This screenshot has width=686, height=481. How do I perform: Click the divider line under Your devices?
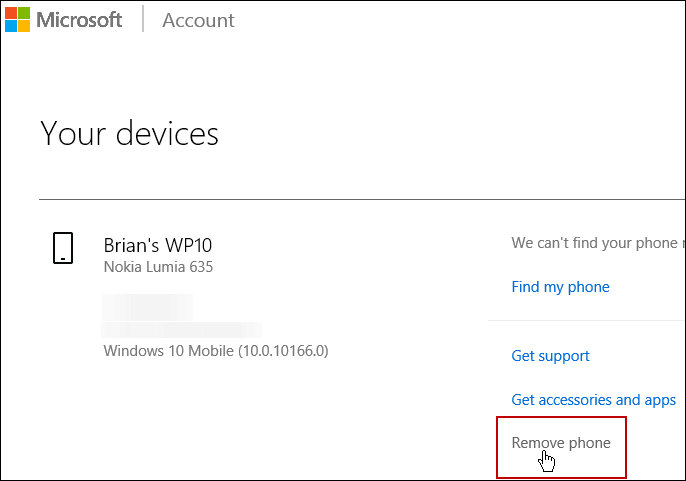362,200
